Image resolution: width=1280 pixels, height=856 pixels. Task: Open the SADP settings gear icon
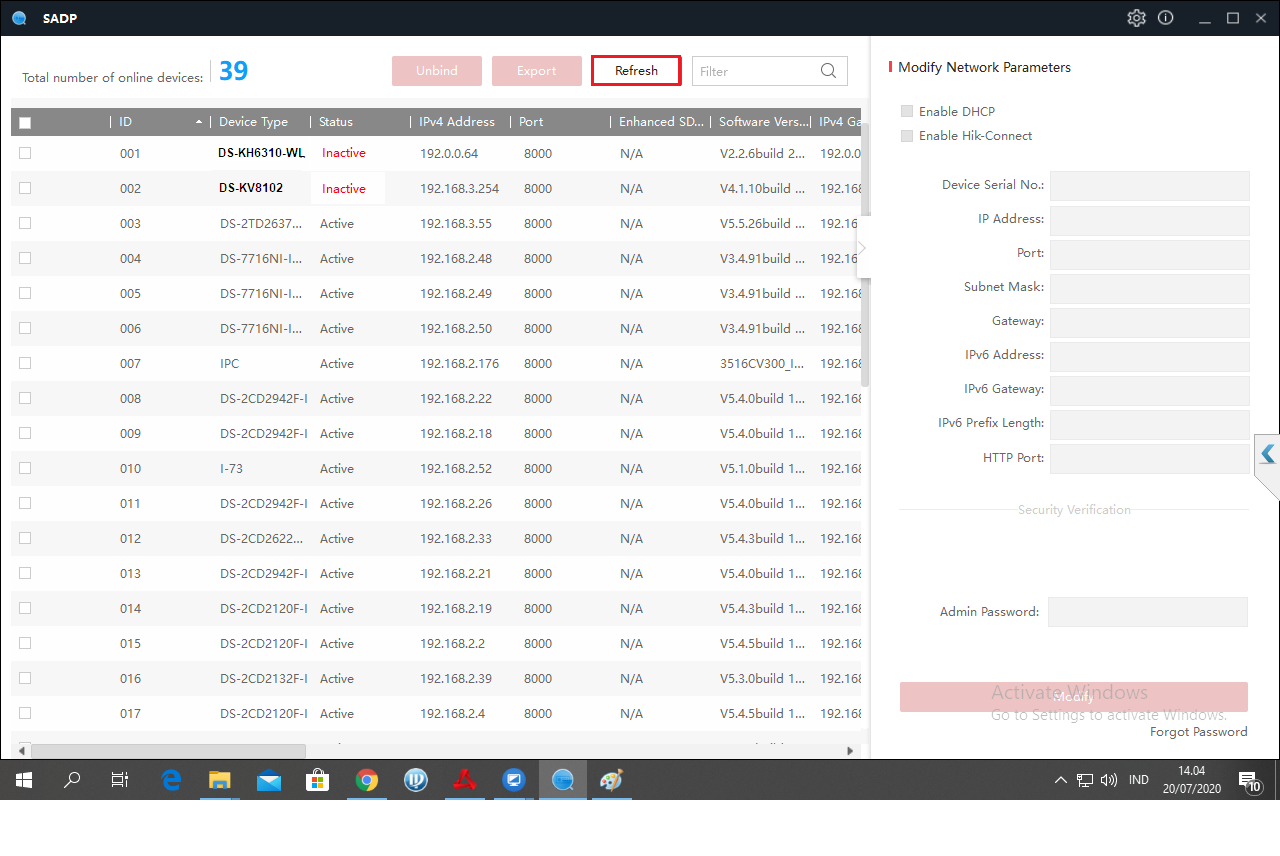click(1136, 18)
